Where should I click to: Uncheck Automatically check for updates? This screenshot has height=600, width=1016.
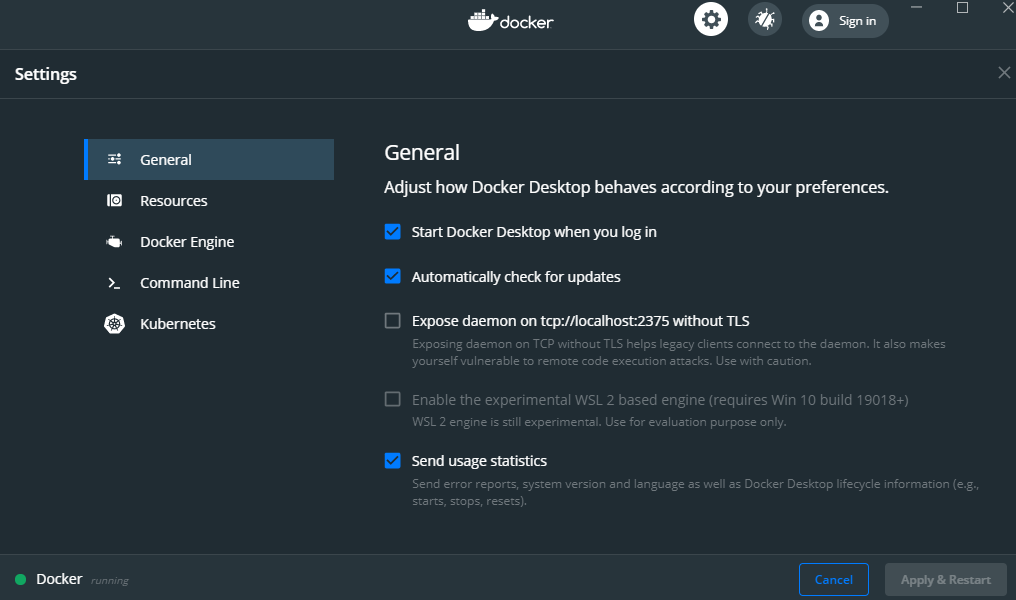coord(393,277)
